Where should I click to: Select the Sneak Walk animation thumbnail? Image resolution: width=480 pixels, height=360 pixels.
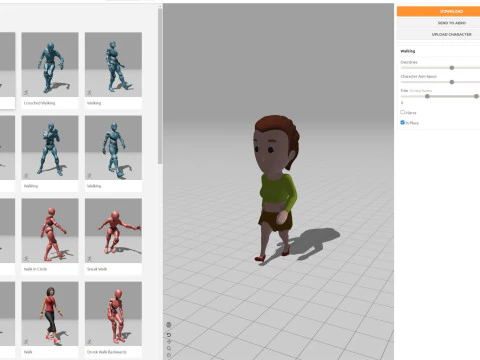113,231
